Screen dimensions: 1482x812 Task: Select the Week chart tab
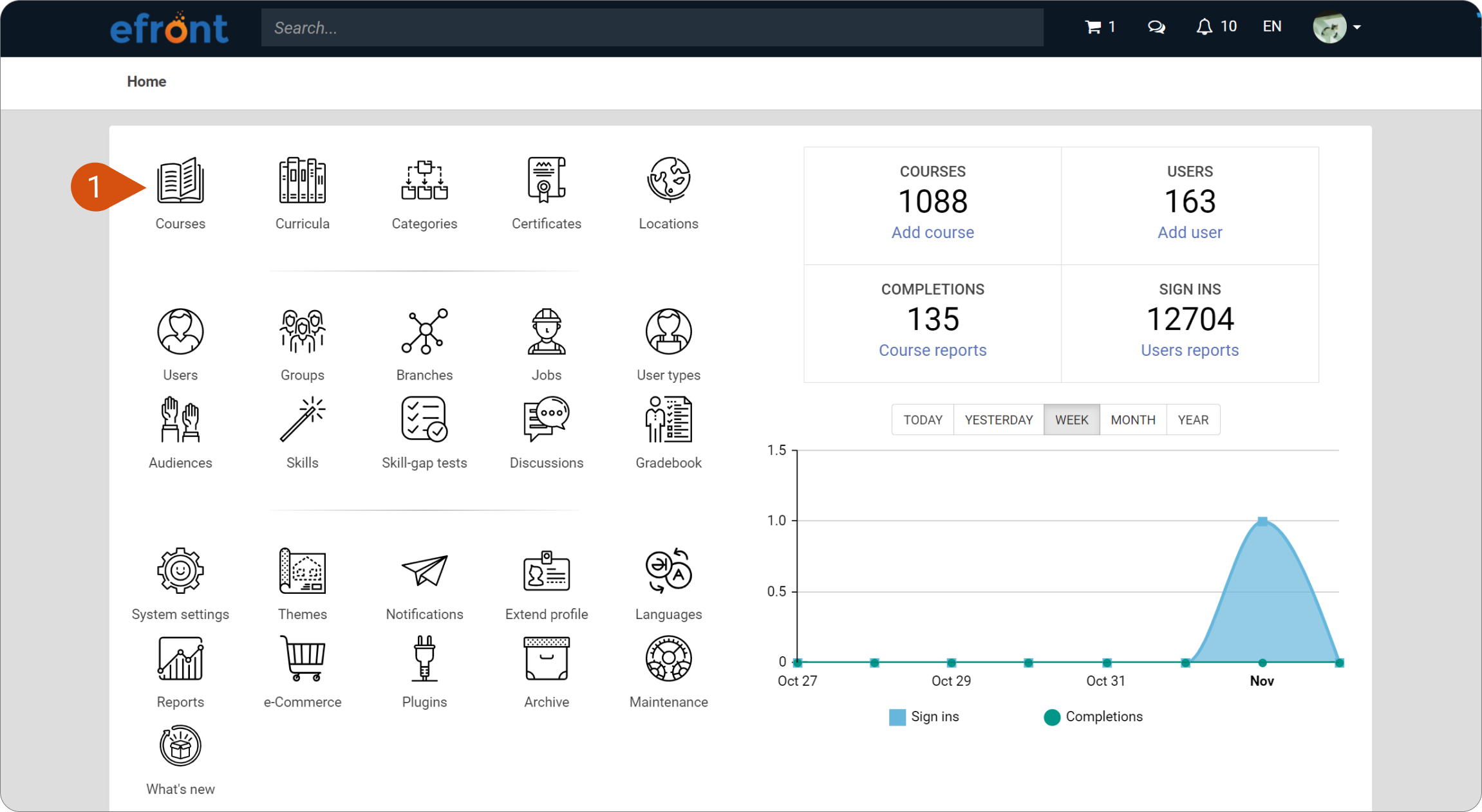click(1071, 420)
